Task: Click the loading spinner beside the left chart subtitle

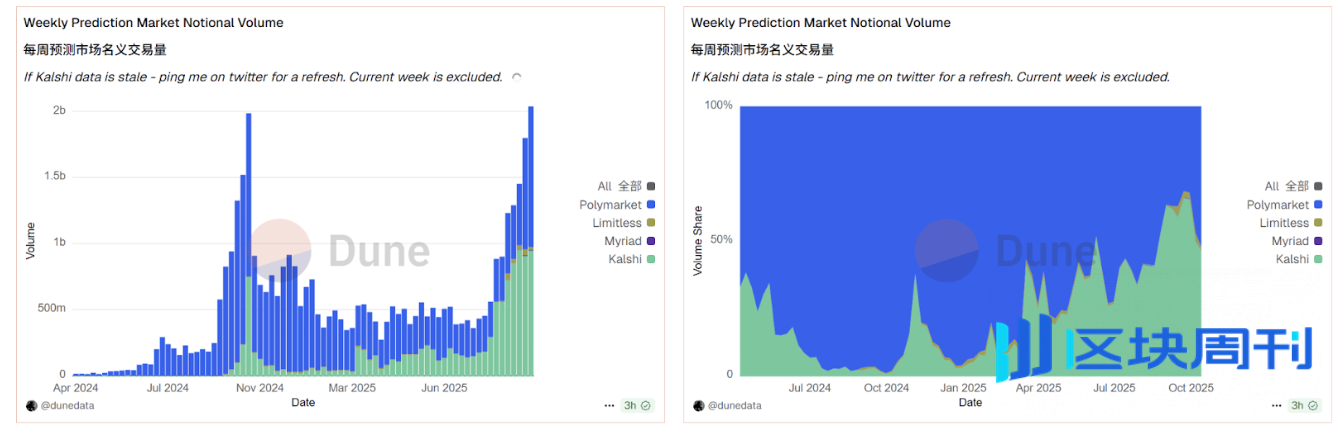Action: 516,77
